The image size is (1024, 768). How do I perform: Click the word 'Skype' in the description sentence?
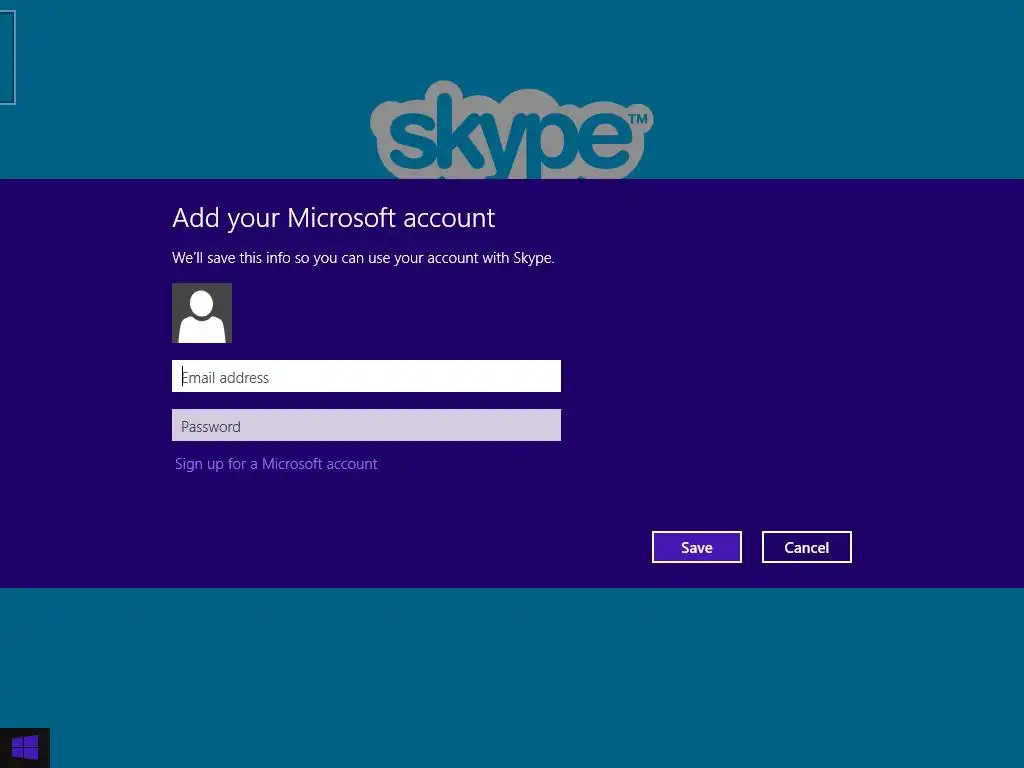click(533, 258)
